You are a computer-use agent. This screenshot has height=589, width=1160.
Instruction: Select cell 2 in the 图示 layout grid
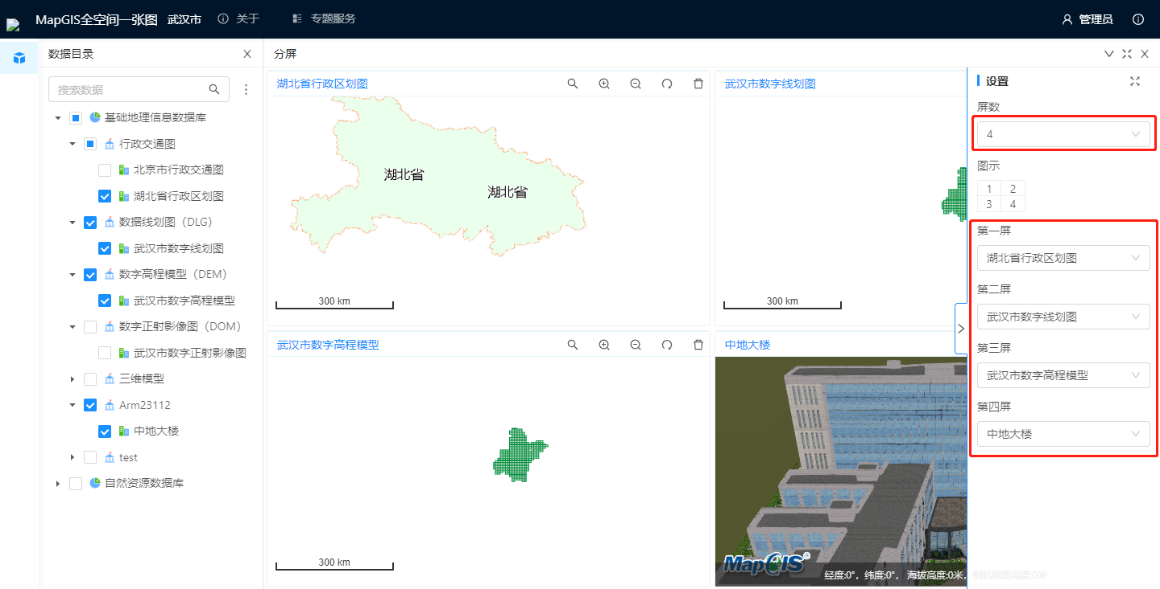coord(1013,189)
